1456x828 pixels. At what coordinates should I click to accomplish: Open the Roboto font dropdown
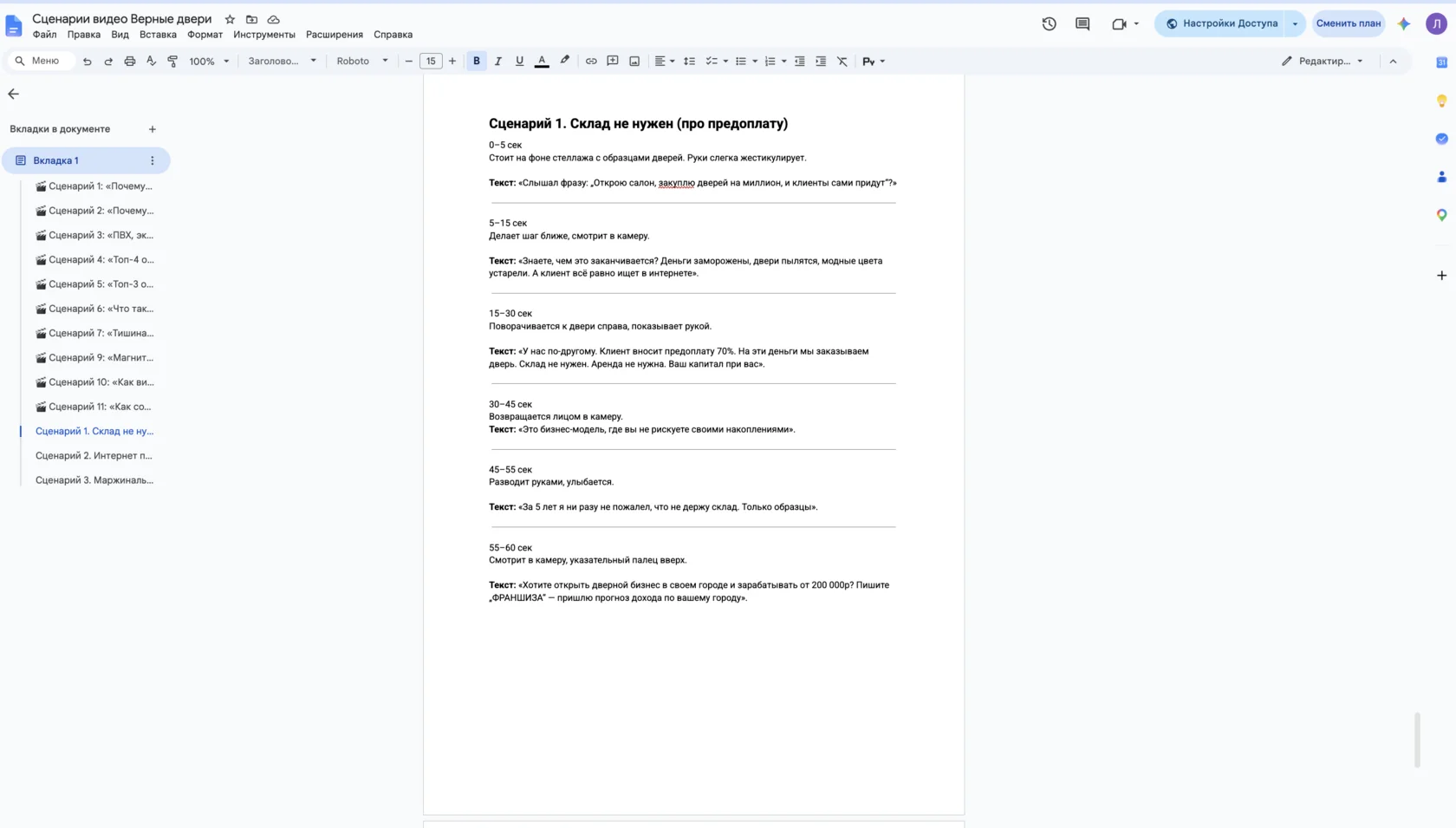[362, 61]
